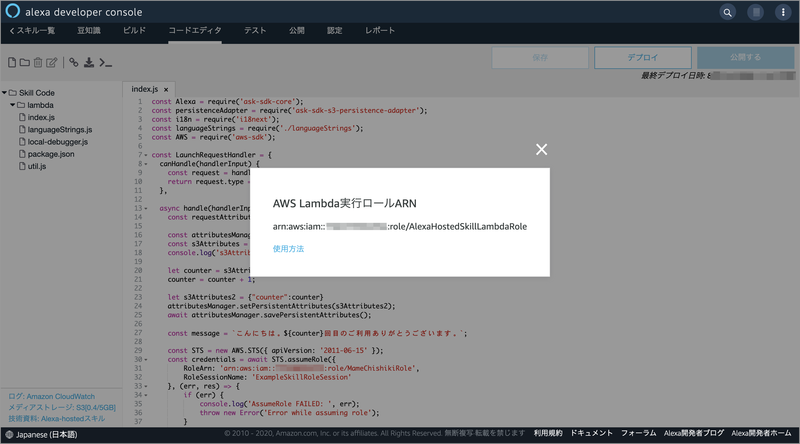Image resolution: width=800 pixels, height=444 pixels.
Task: Collapse the Skill Code tree folder
Action: click(x=5, y=92)
